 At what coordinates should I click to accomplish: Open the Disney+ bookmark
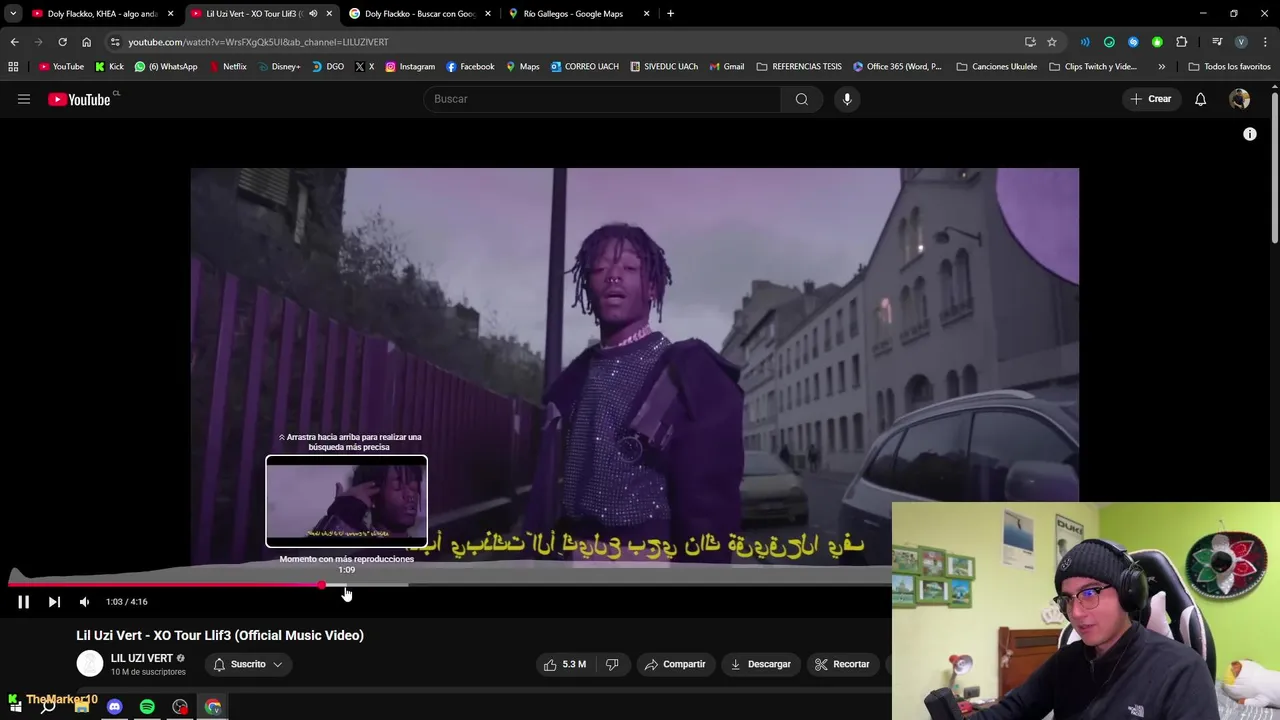pos(278,67)
